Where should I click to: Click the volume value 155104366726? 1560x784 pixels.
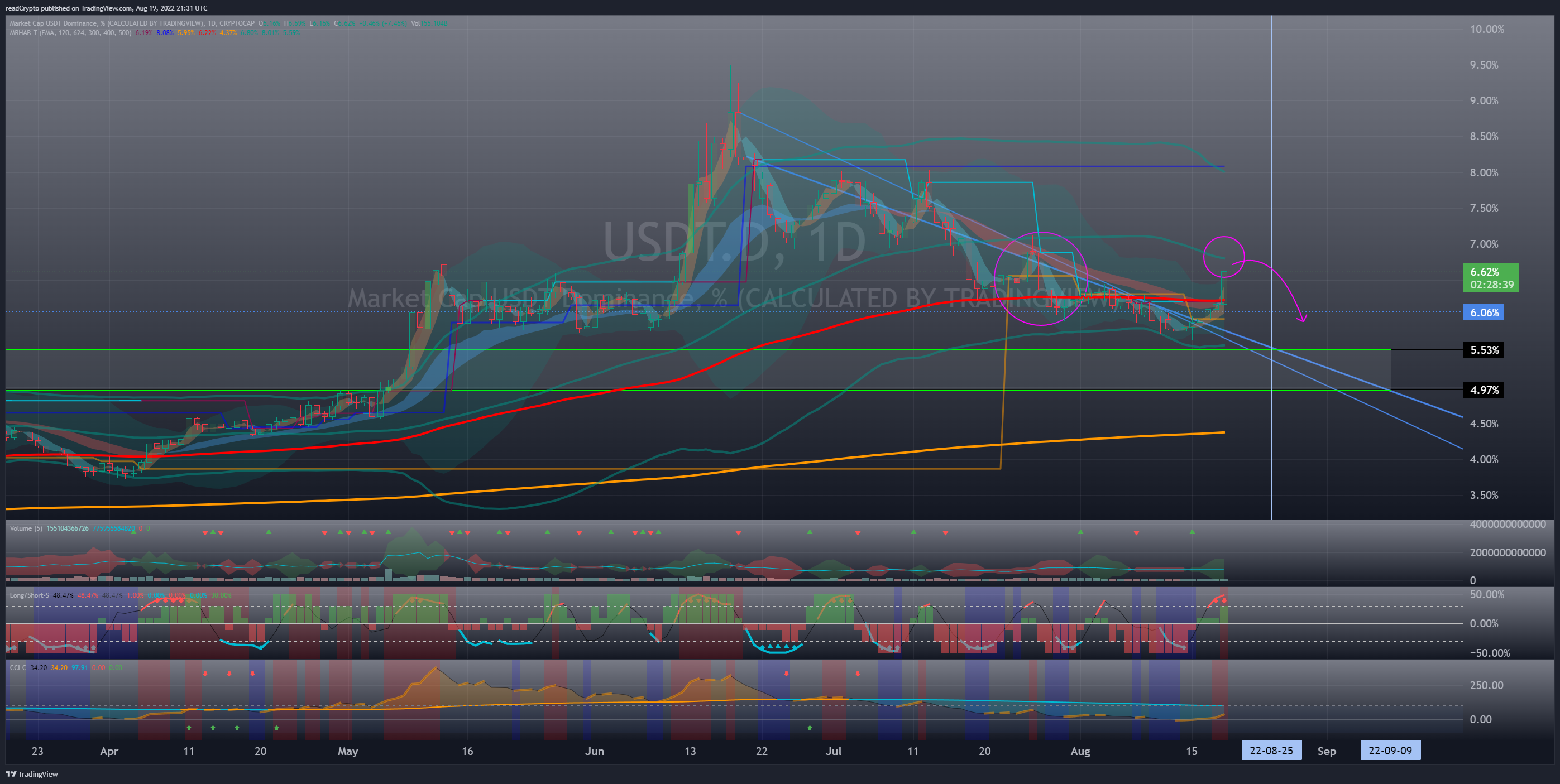tap(68, 528)
